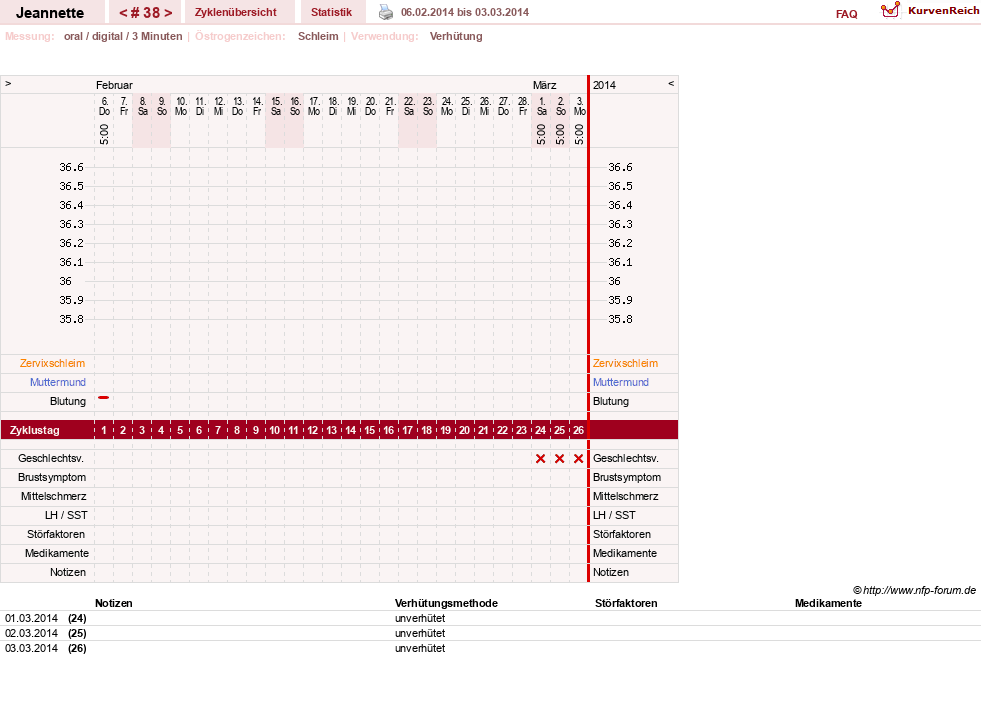Go to next cycle with right arrow by #38

click(168, 13)
